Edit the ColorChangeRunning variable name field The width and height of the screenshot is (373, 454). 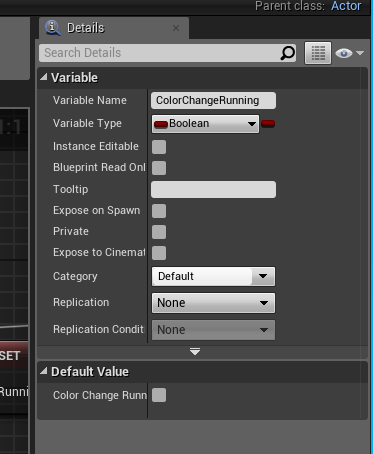[x=213, y=100]
